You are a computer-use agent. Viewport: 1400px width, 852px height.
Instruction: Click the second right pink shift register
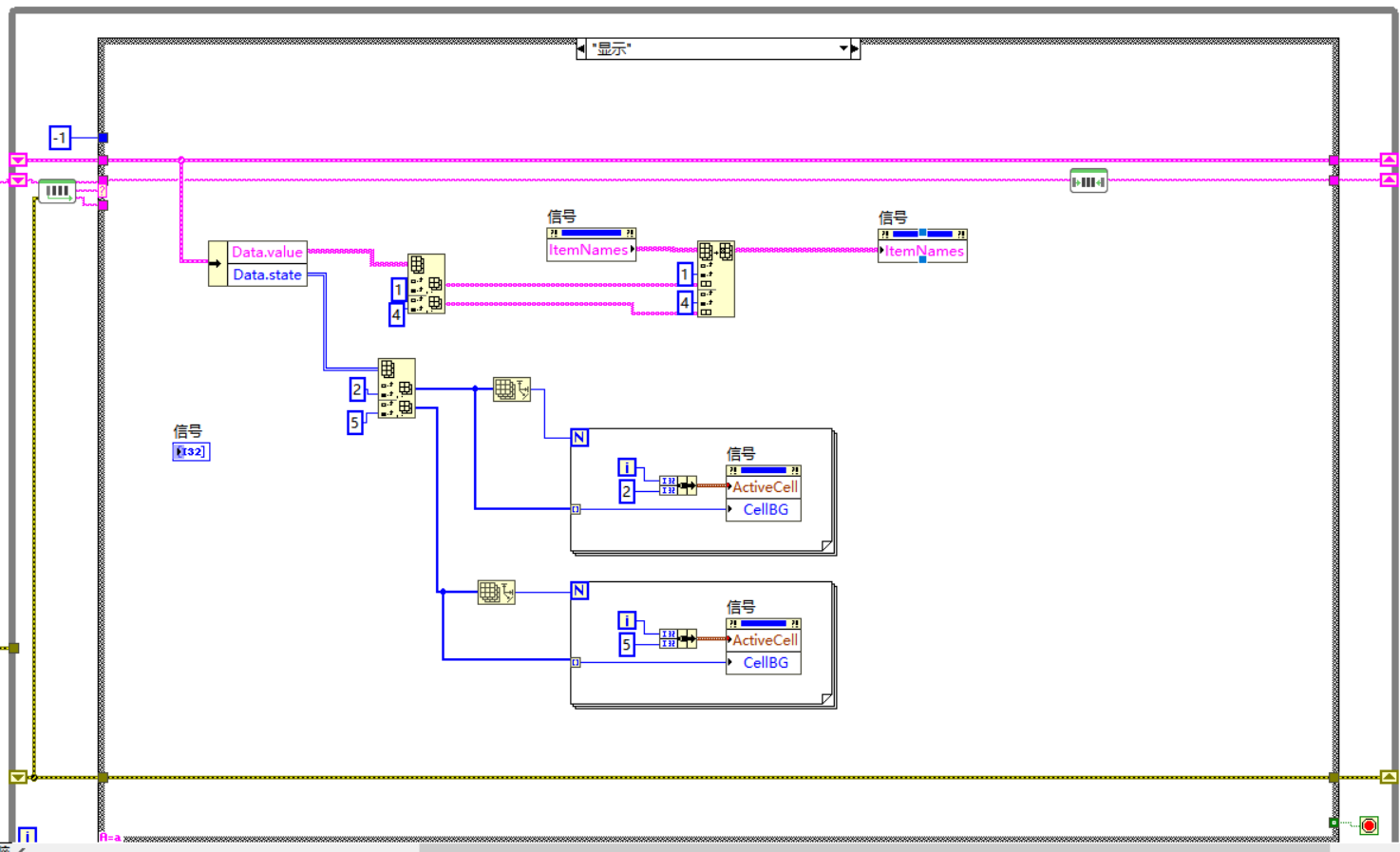click(x=1389, y=180)
